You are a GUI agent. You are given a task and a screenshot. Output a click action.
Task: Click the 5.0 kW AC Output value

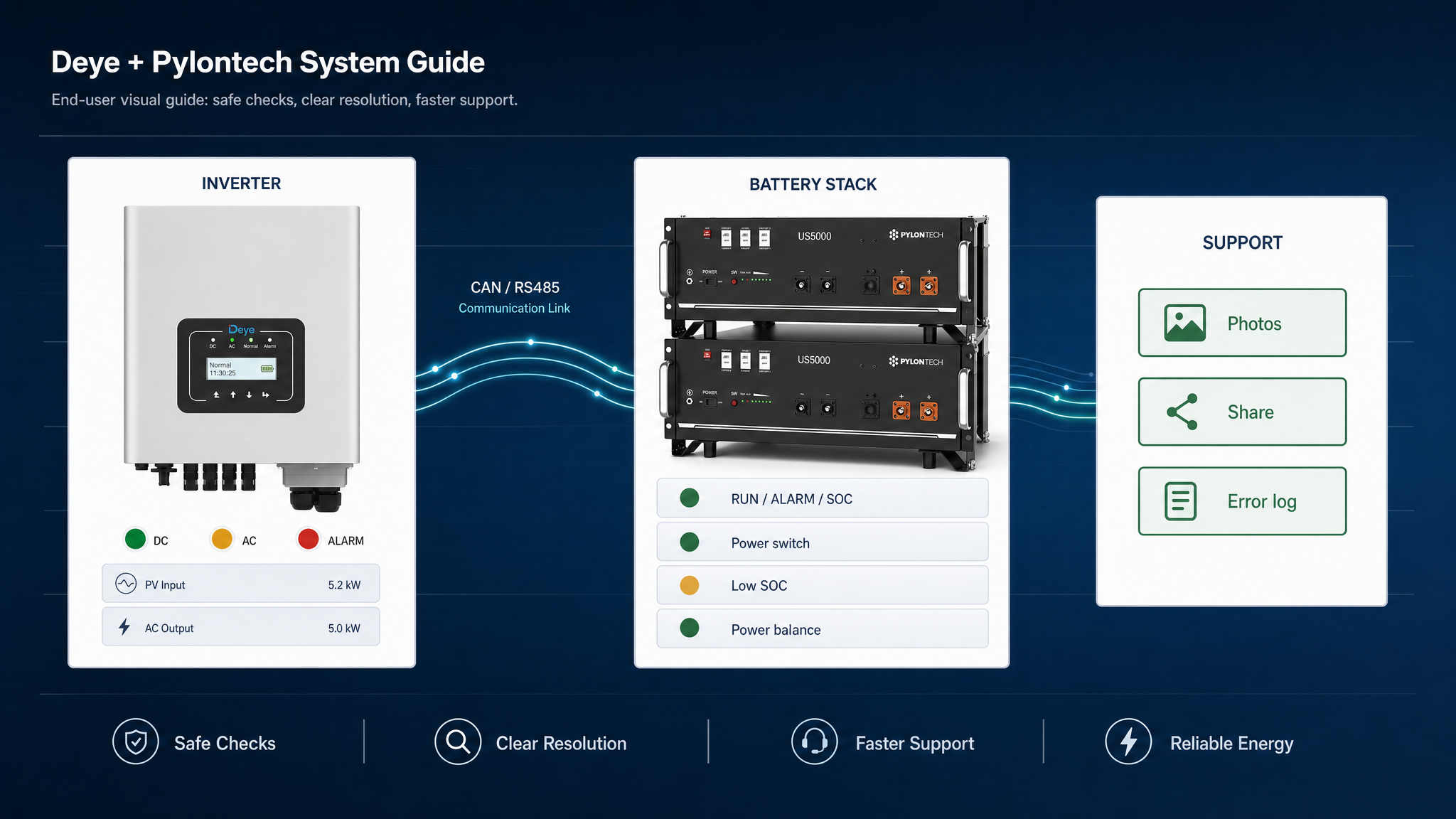tap(344, 628)
